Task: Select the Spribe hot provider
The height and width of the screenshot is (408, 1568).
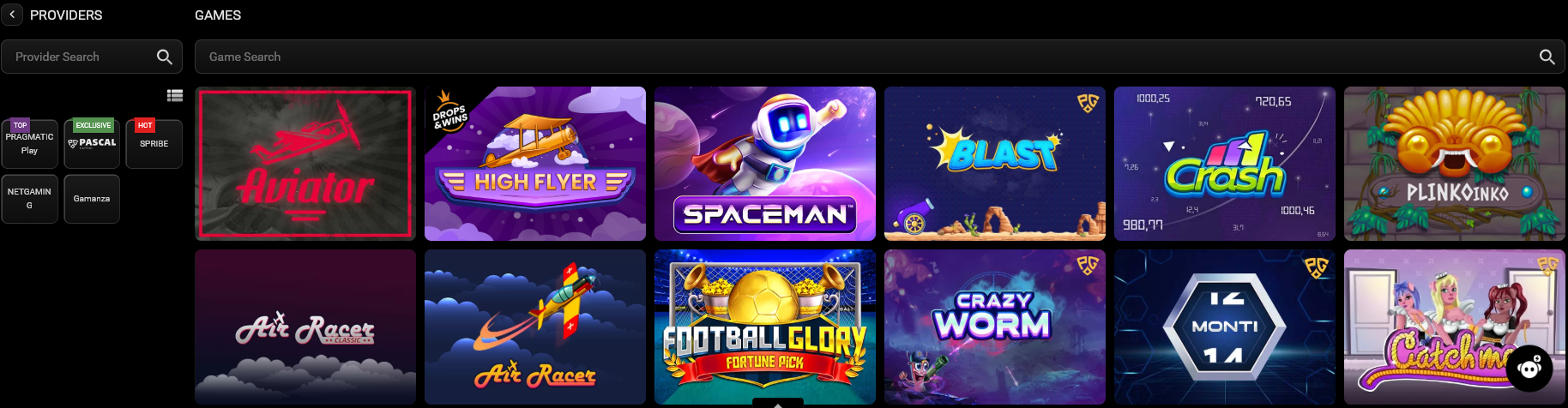Action: coord(154,143)
